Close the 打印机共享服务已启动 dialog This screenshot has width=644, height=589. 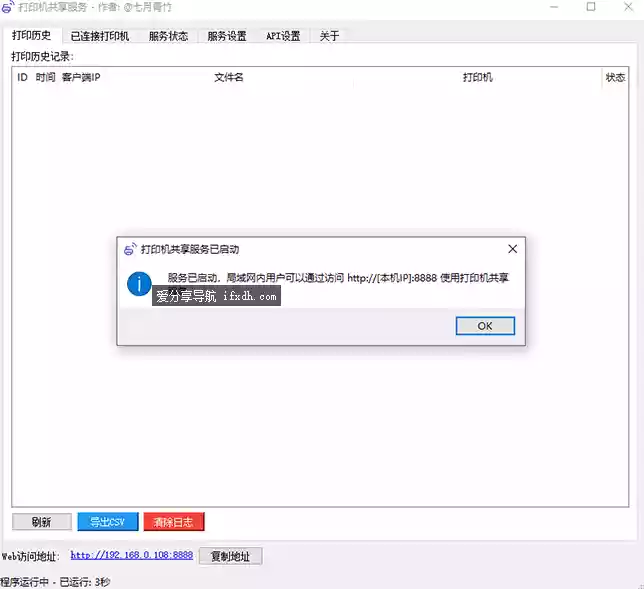(x=512, y=249)
